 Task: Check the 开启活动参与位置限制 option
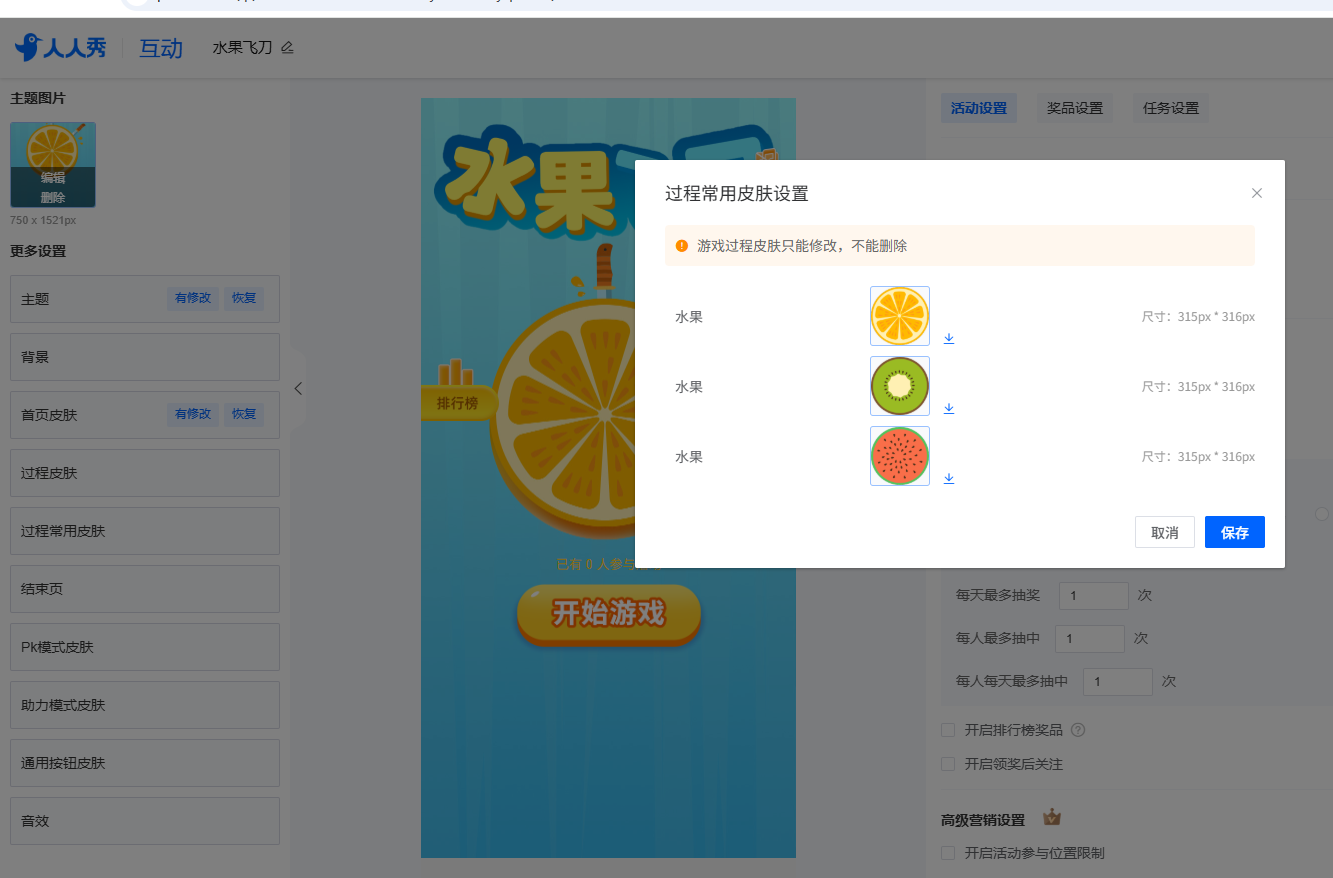[x=948, y=851]
